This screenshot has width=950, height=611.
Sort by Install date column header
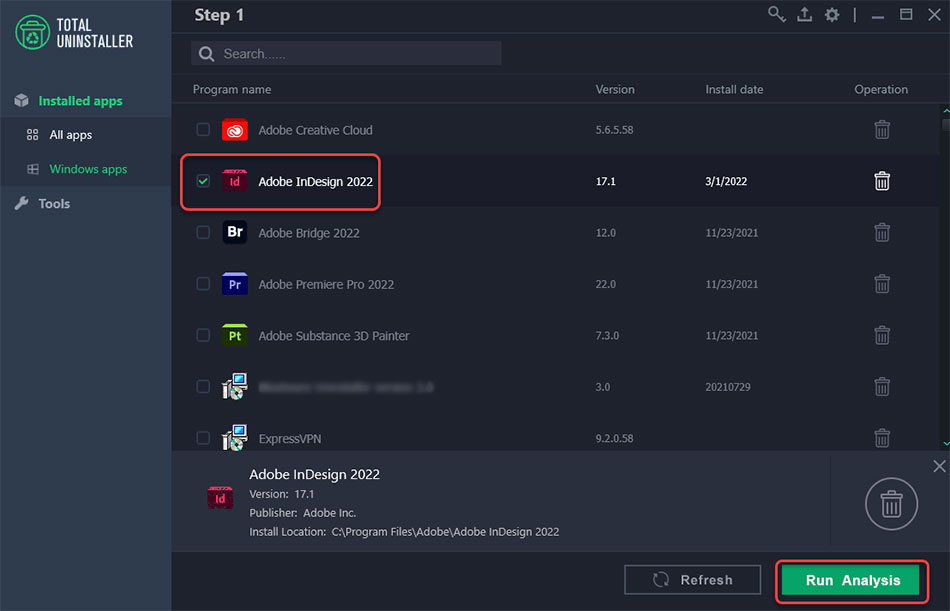tap(734, 89)
